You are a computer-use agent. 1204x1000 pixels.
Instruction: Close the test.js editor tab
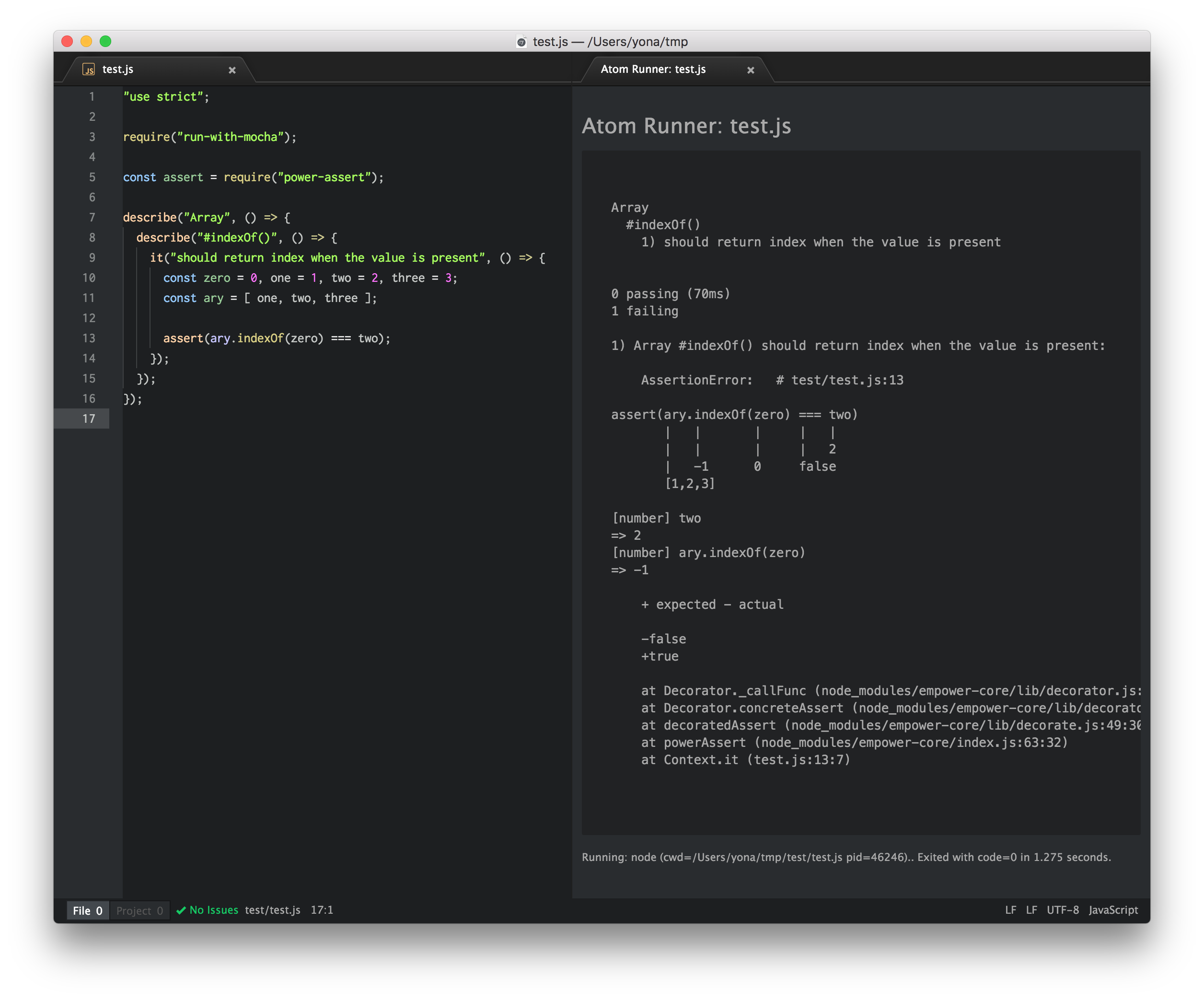point(232,70)
